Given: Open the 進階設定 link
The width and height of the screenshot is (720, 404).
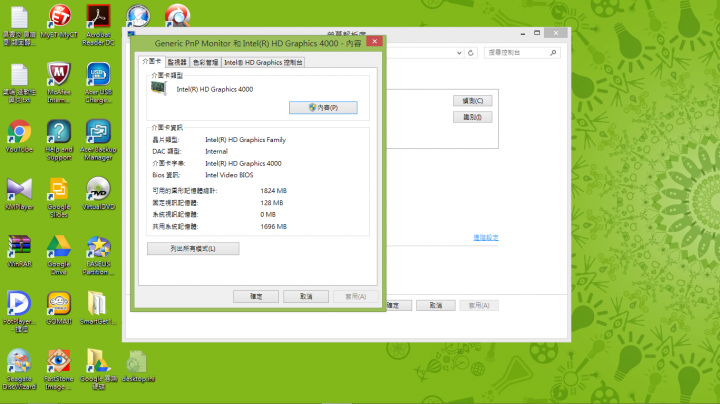Looking at the screenshot, I should point(486,237).
